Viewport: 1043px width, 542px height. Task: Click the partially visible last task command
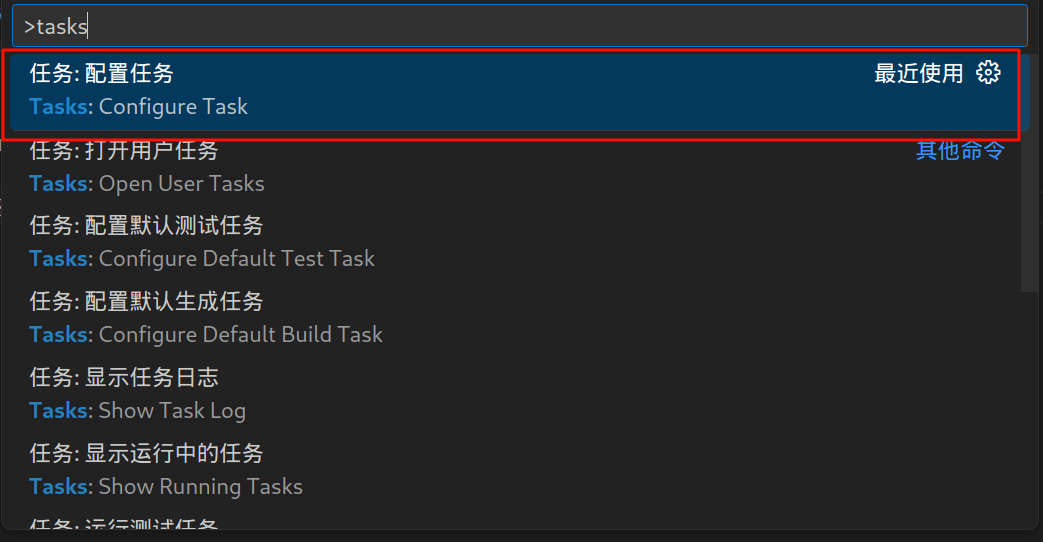coord(124,524)
